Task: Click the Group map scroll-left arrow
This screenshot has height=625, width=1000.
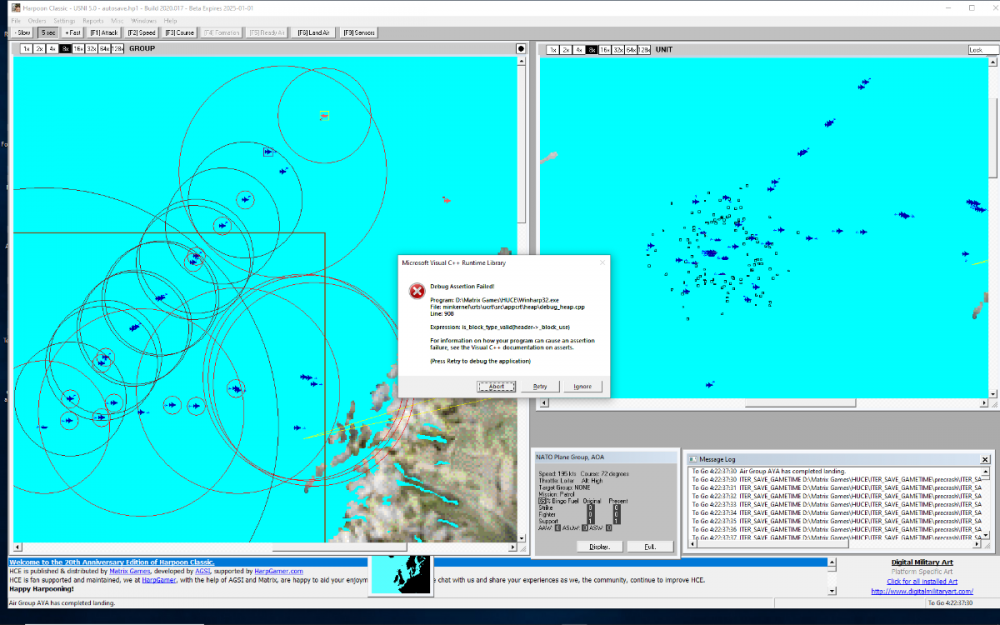Action: [x=18, y=547]
